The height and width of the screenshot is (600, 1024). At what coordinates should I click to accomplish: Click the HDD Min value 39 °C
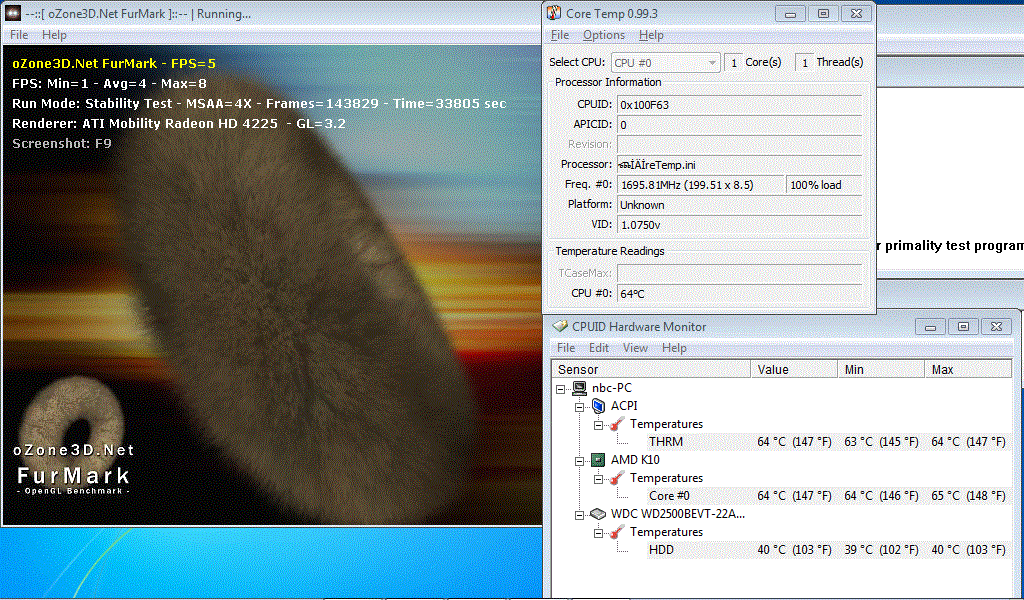(881, 550)
